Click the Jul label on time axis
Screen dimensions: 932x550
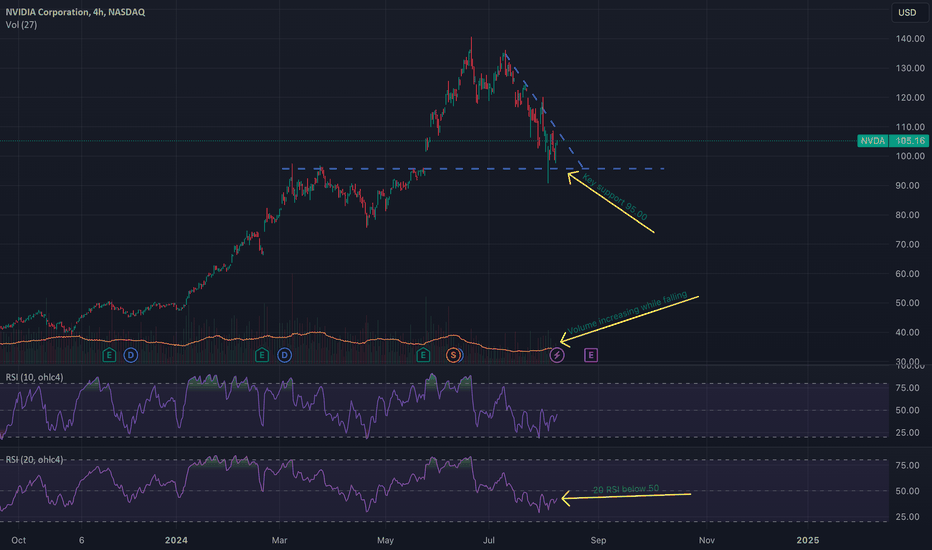(489, 540)
